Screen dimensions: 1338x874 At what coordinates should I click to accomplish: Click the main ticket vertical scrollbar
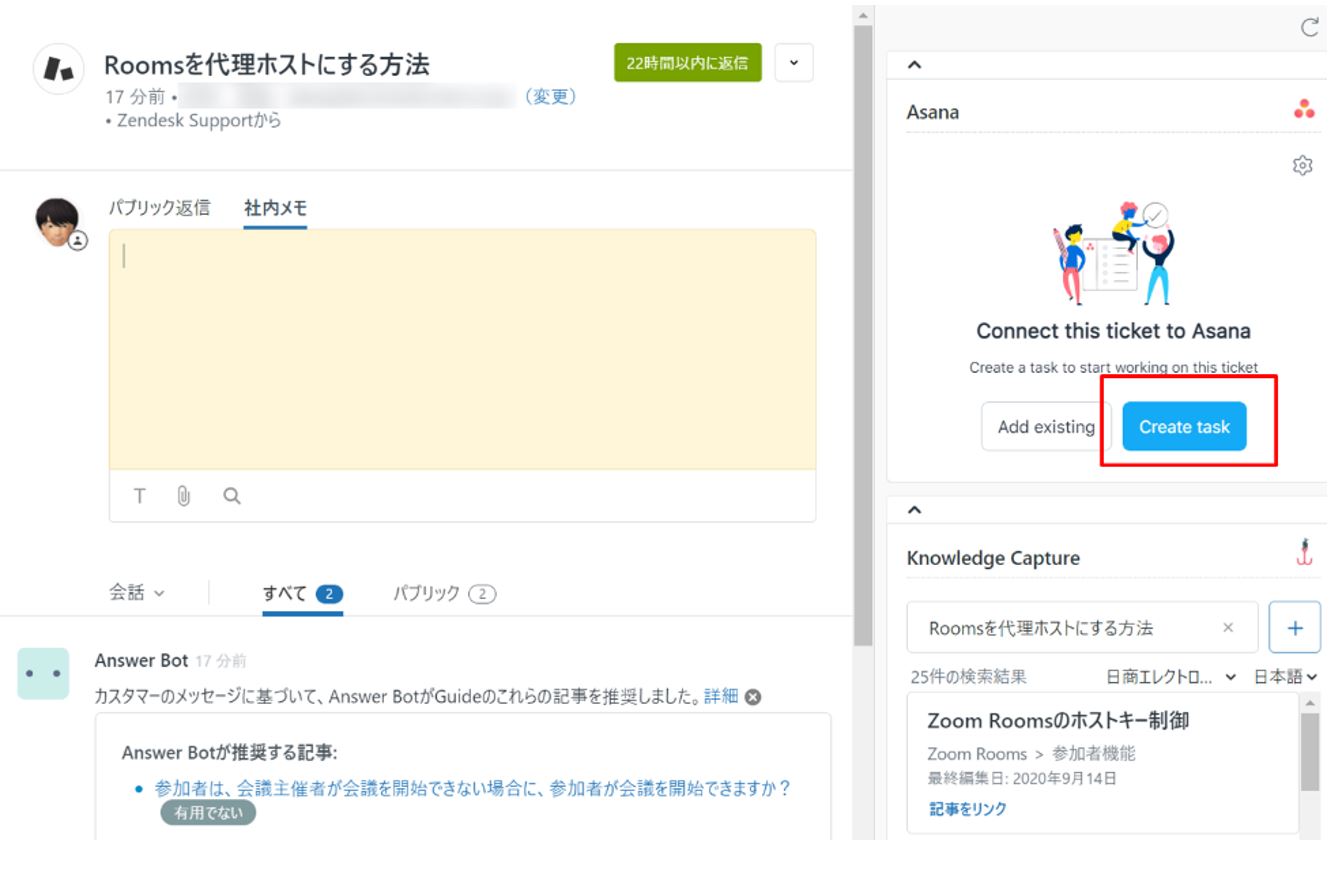pyautogui.click(x=862, y=336)
